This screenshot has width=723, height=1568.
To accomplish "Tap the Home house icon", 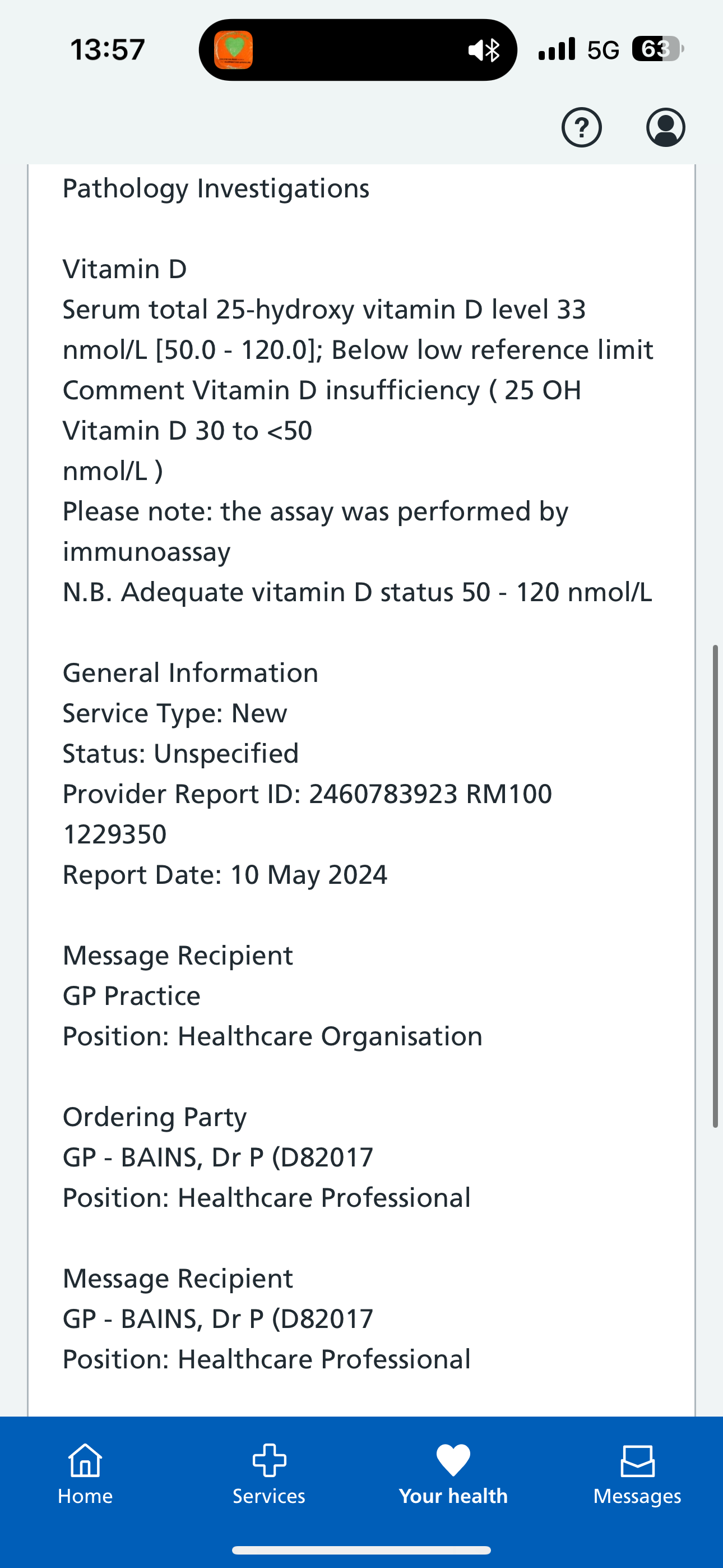I will point(85,1460).
